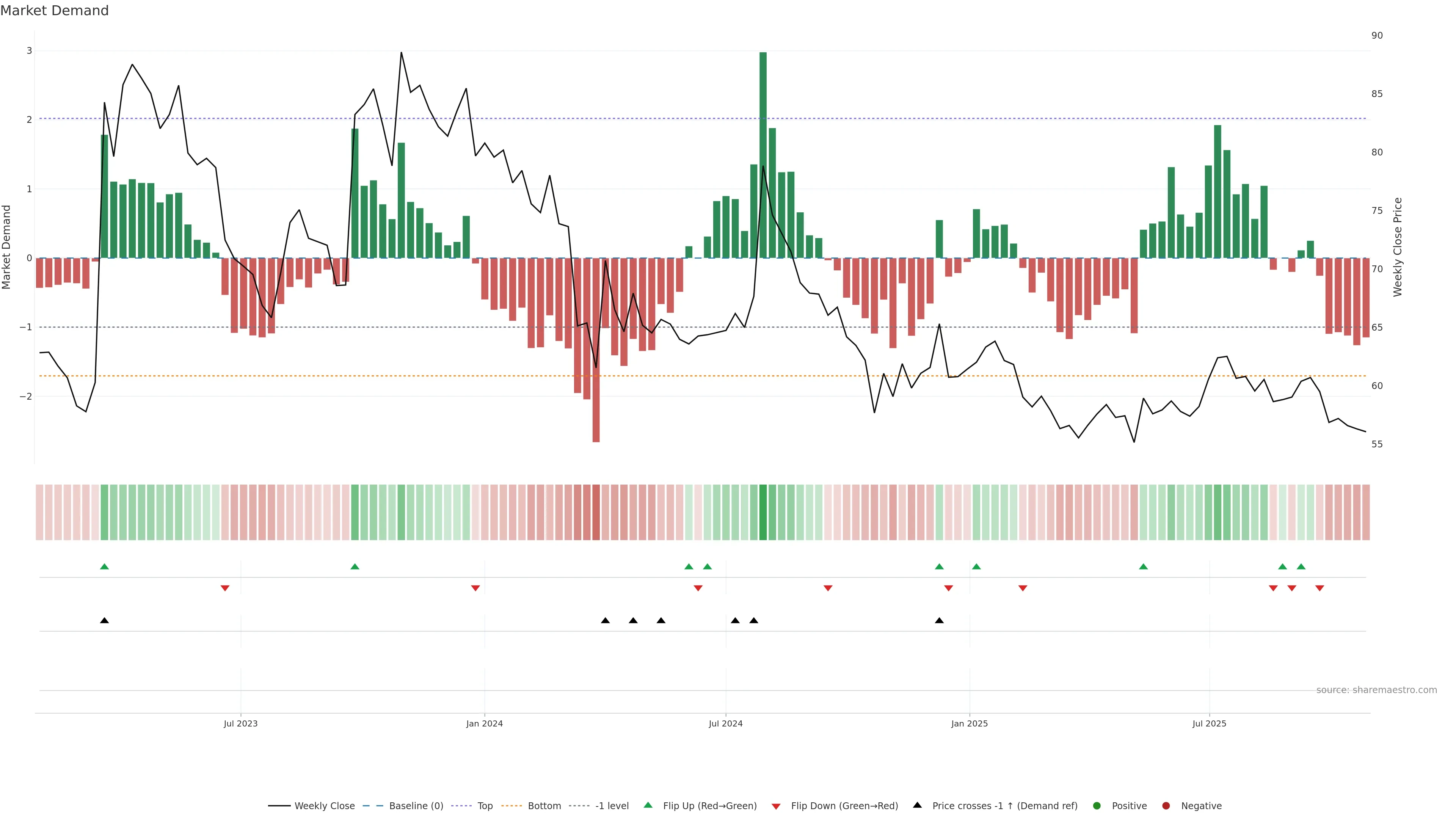The image size is (1456, 819).
Task: Click the Market Demand chart title
Action: click(x=54, y=11)
